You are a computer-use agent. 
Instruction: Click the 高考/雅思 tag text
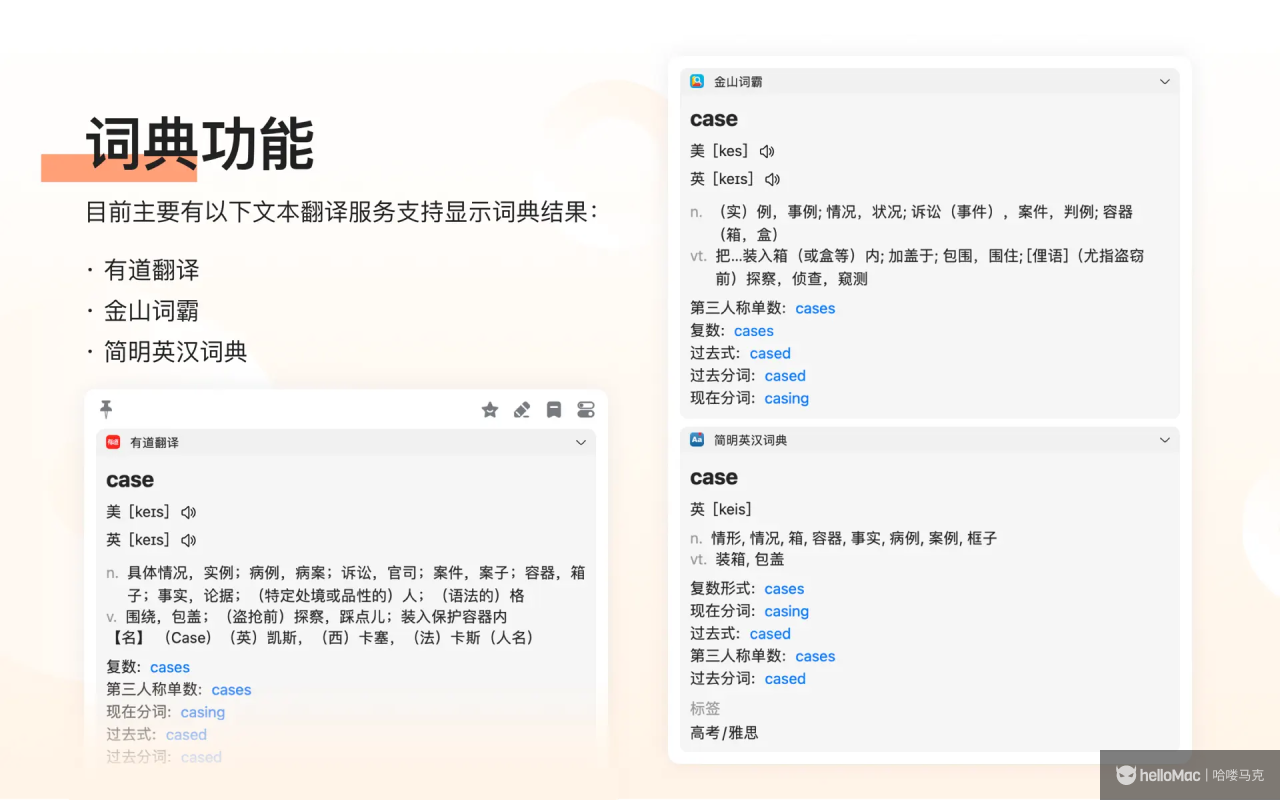tap(724, 733)
